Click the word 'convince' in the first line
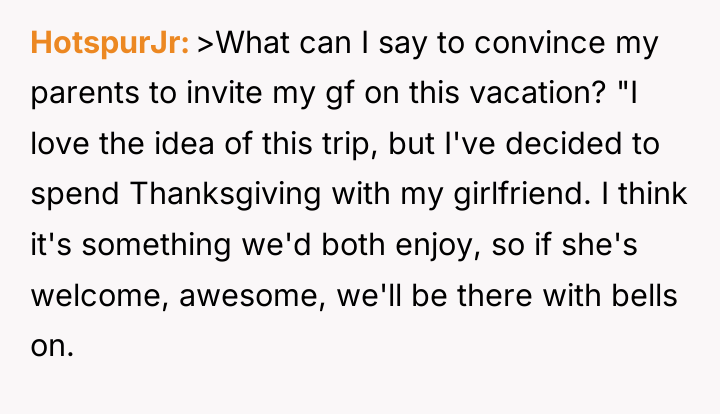Image resolution: width=720 pixels, height=414 pixels. (x=540, y=44)
